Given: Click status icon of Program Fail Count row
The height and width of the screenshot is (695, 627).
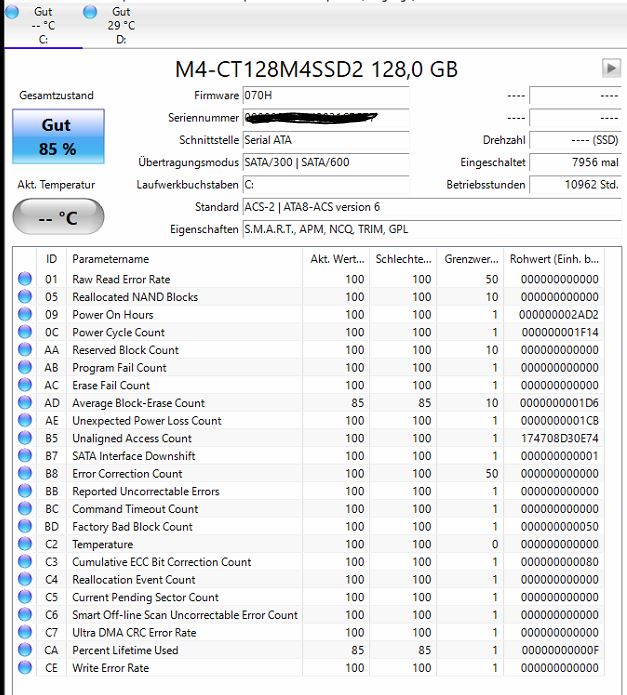Looking at the screenshot, I should point(25,367).
